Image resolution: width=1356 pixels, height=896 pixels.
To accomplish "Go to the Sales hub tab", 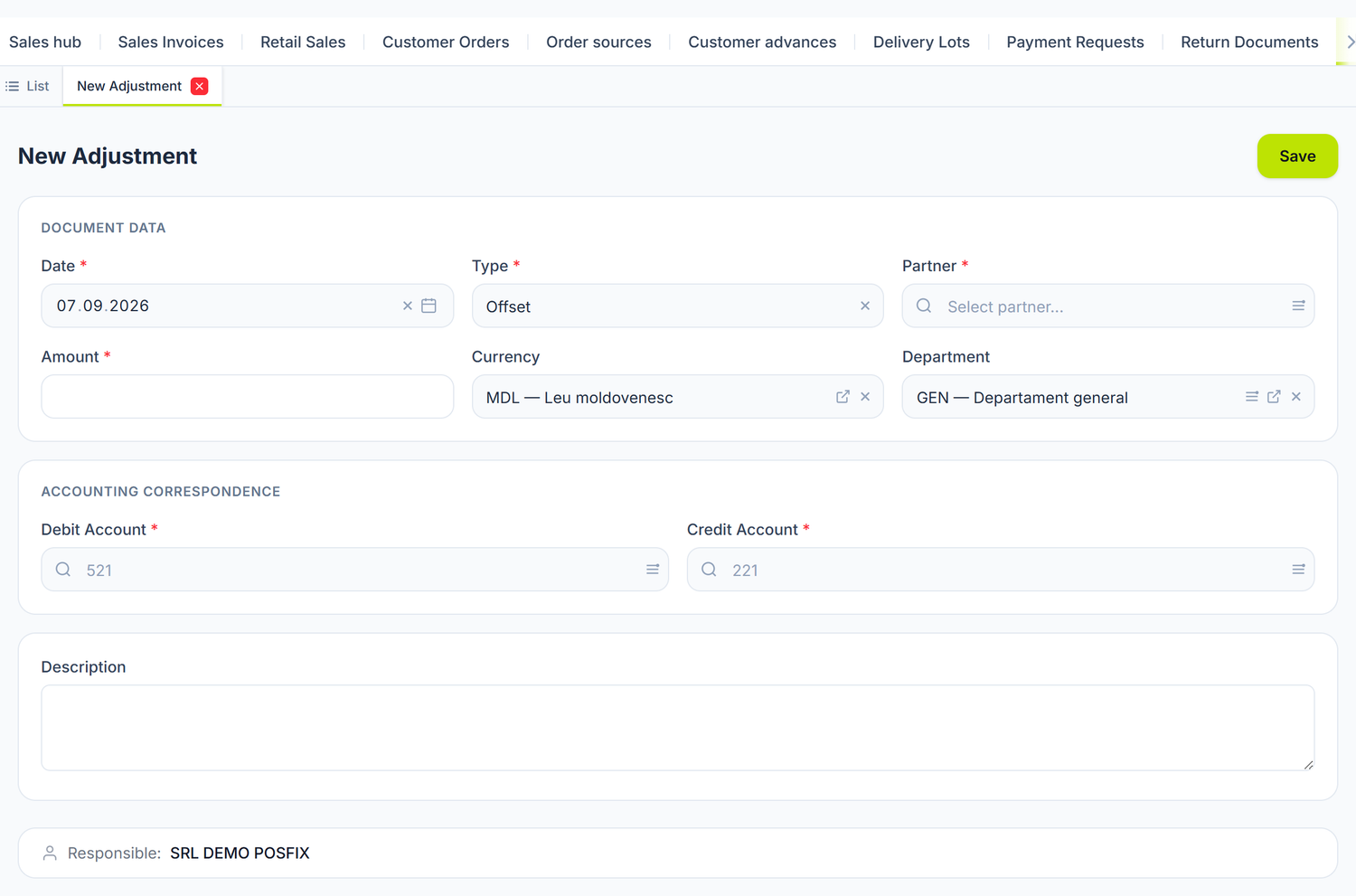I will pos(45,42).
